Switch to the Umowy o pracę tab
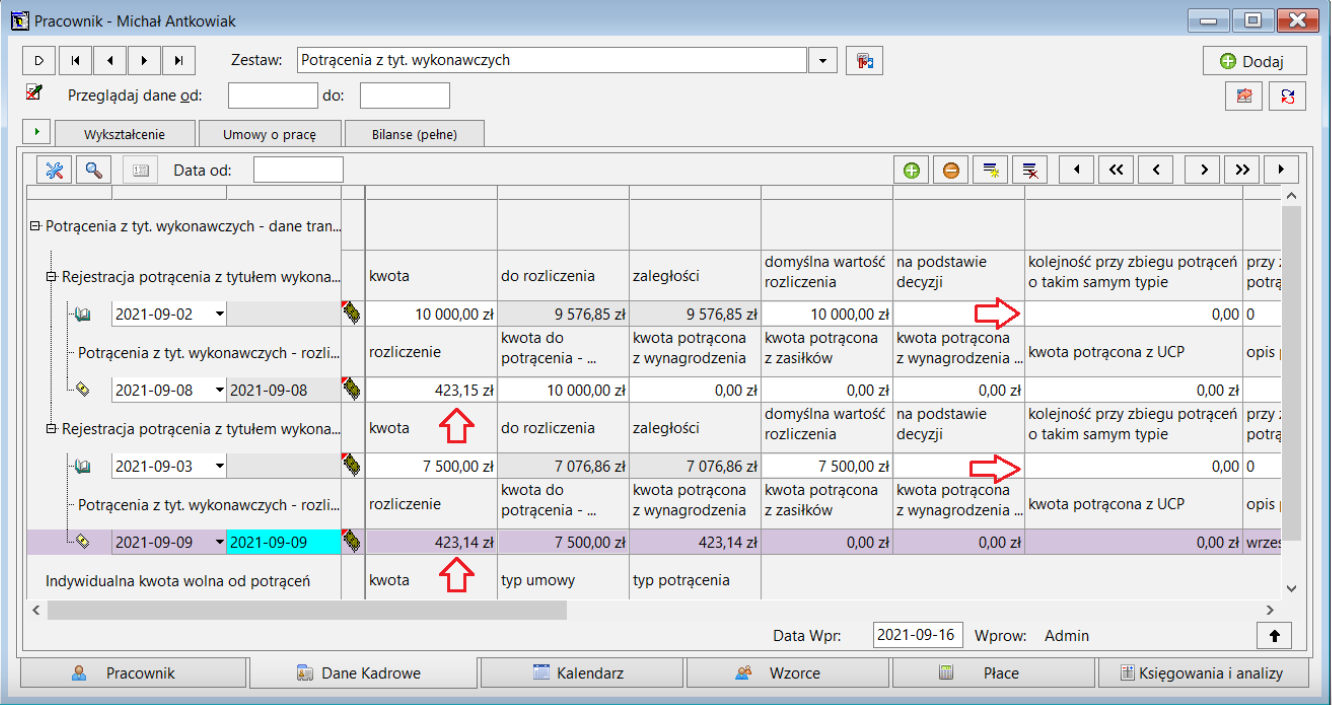This screenshot has height=705, width=1332. coord(271,134)
